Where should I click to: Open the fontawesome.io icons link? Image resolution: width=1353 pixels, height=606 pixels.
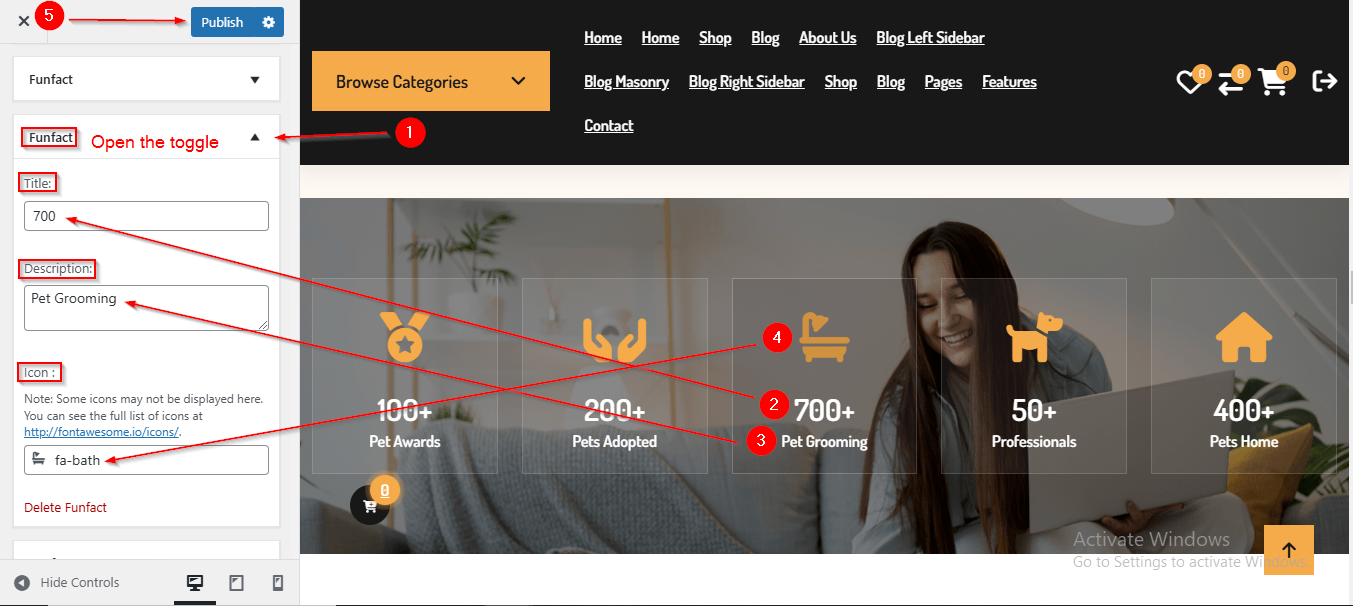102,432
